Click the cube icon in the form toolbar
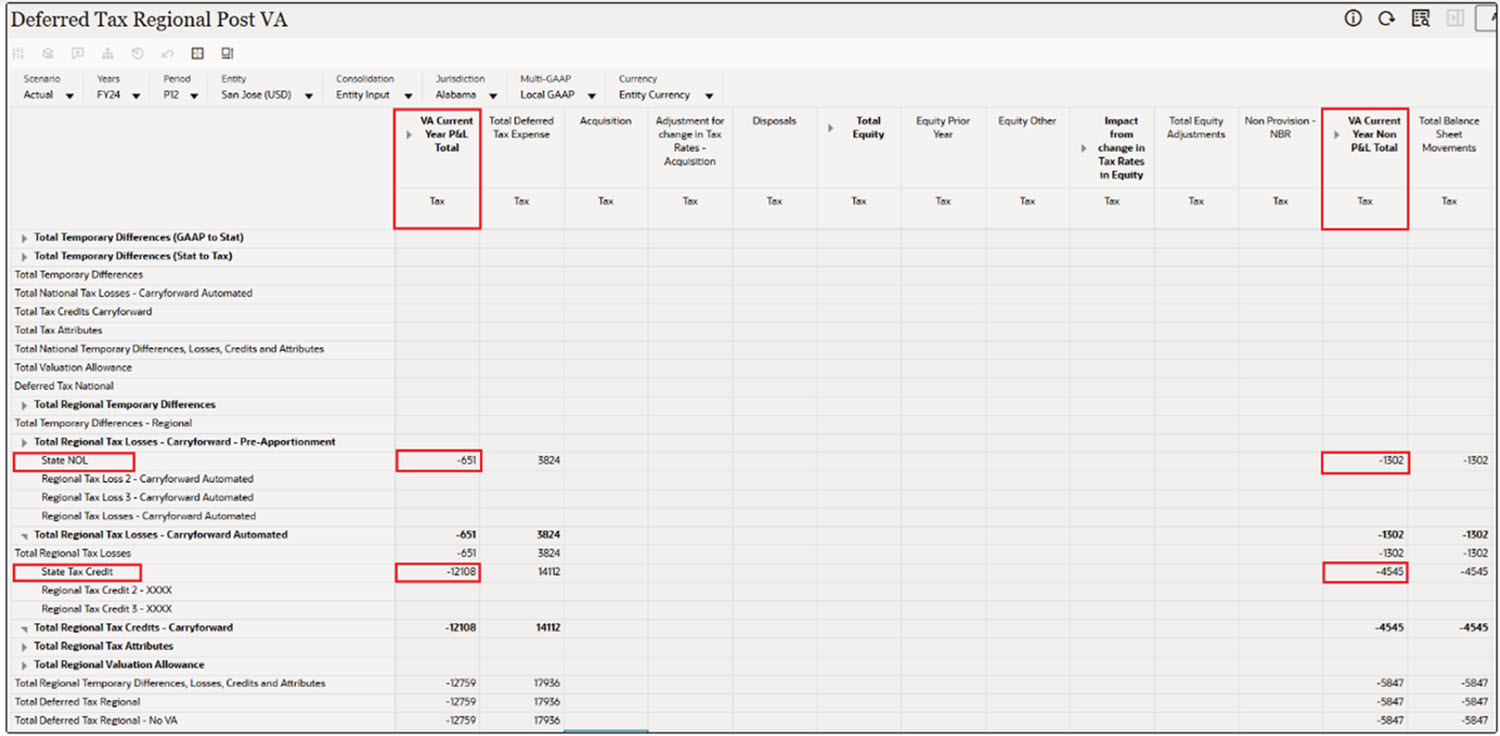 click(48, 54)
